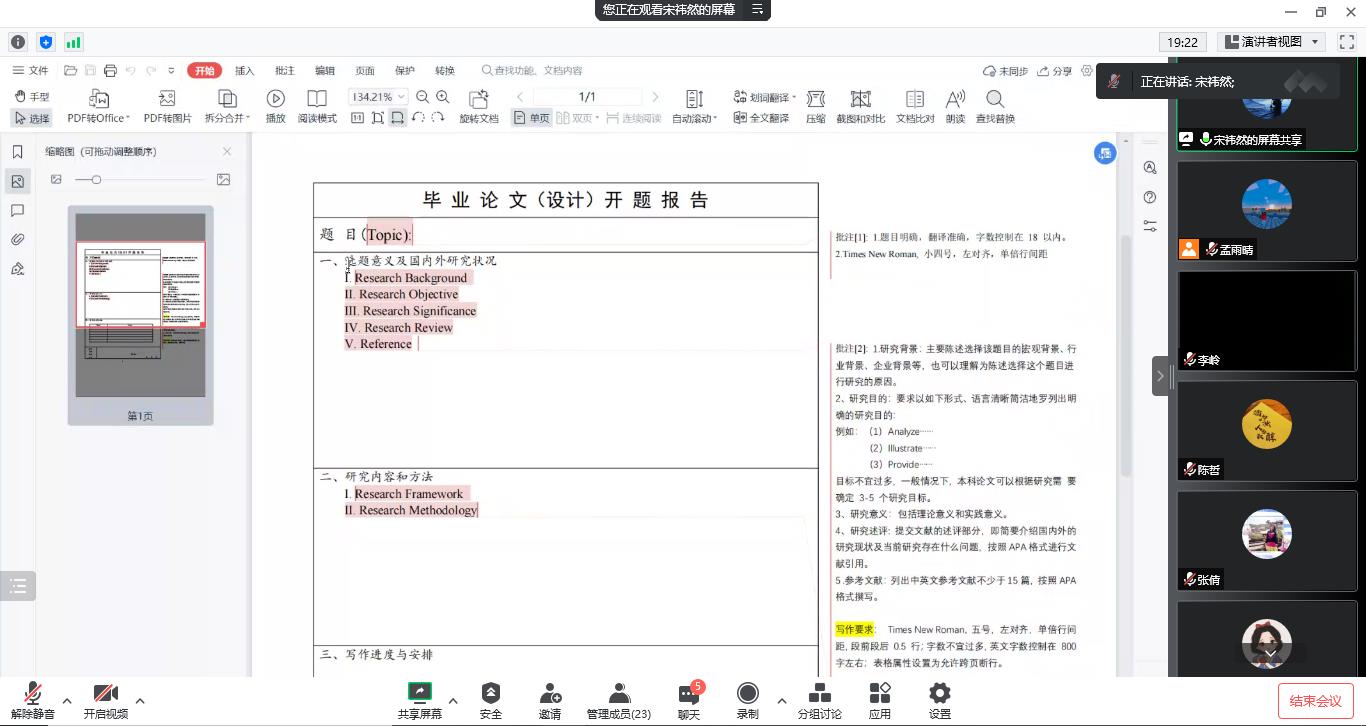The image size is (1366, 726).
Task: Switch to the 页面 tab
Action: click(x=365, y=71)
